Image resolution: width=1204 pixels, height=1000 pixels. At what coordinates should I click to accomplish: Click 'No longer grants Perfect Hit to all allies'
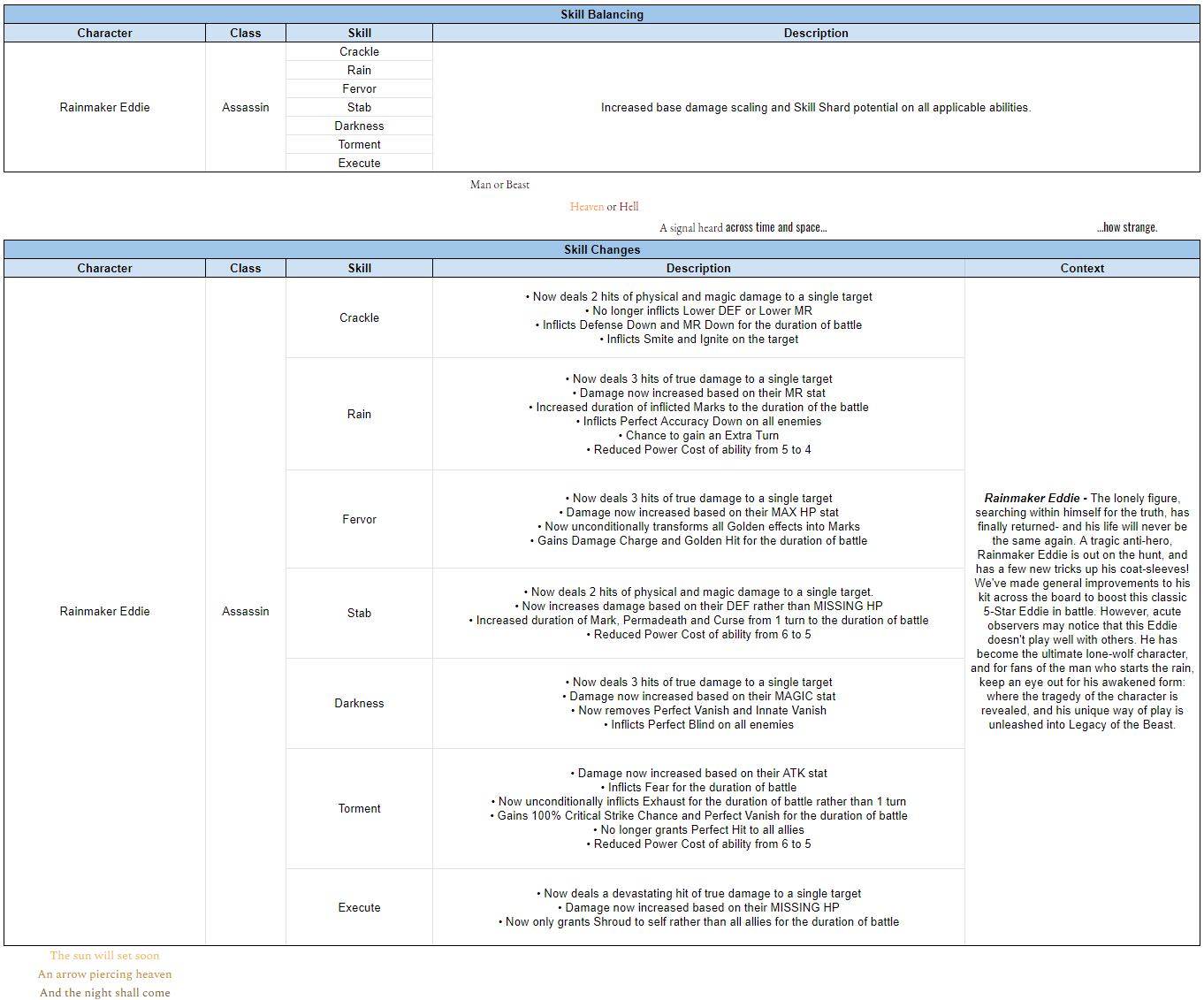click(698, 829)
